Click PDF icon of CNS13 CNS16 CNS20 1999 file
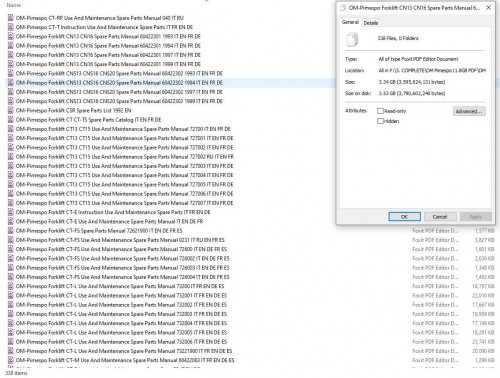 point(11,101)
